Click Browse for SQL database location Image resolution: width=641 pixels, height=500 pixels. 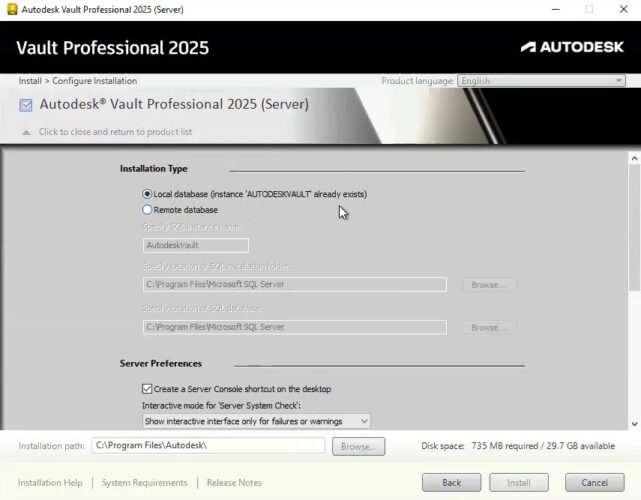[x=489, y=327]
